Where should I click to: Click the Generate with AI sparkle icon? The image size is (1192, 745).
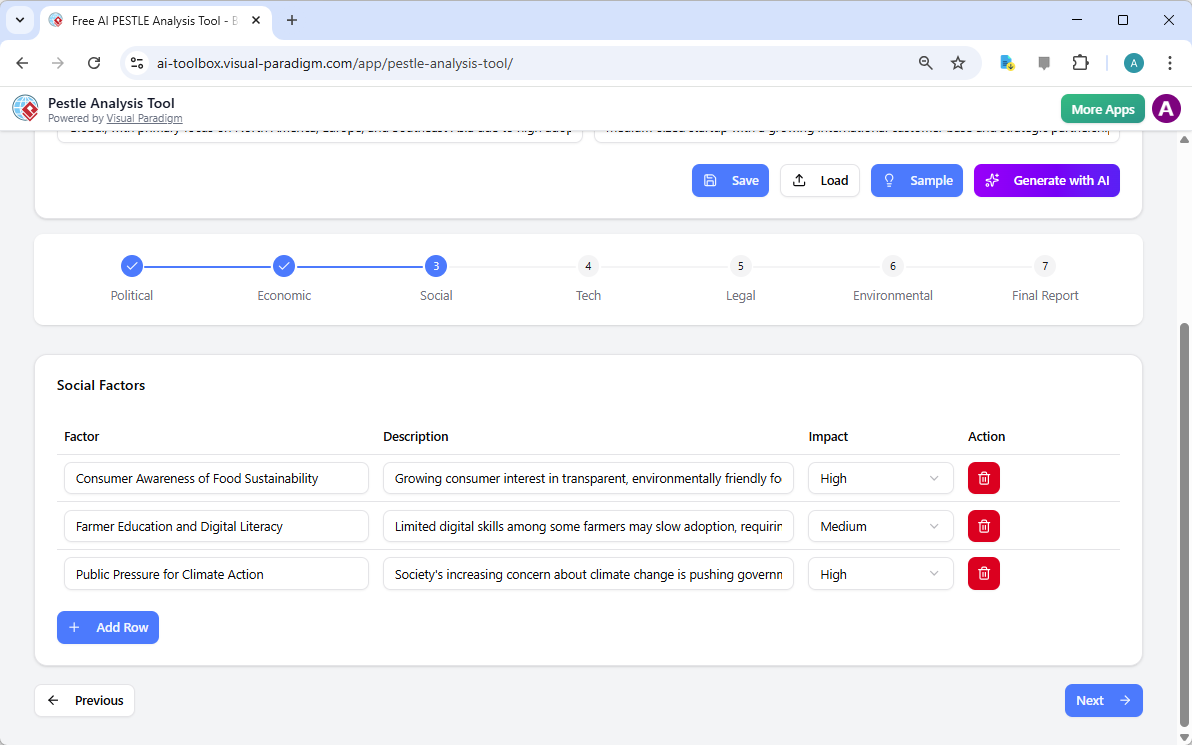tap(991, 180)
